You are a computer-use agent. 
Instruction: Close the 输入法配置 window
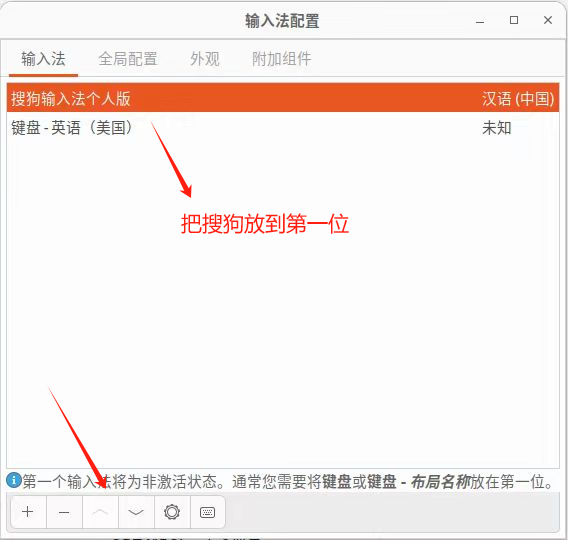coord(548,20)
